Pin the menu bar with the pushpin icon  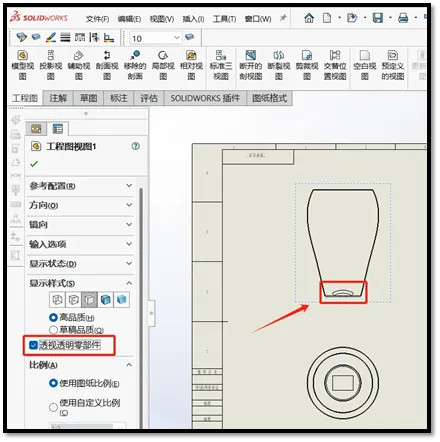coord(283,18)
